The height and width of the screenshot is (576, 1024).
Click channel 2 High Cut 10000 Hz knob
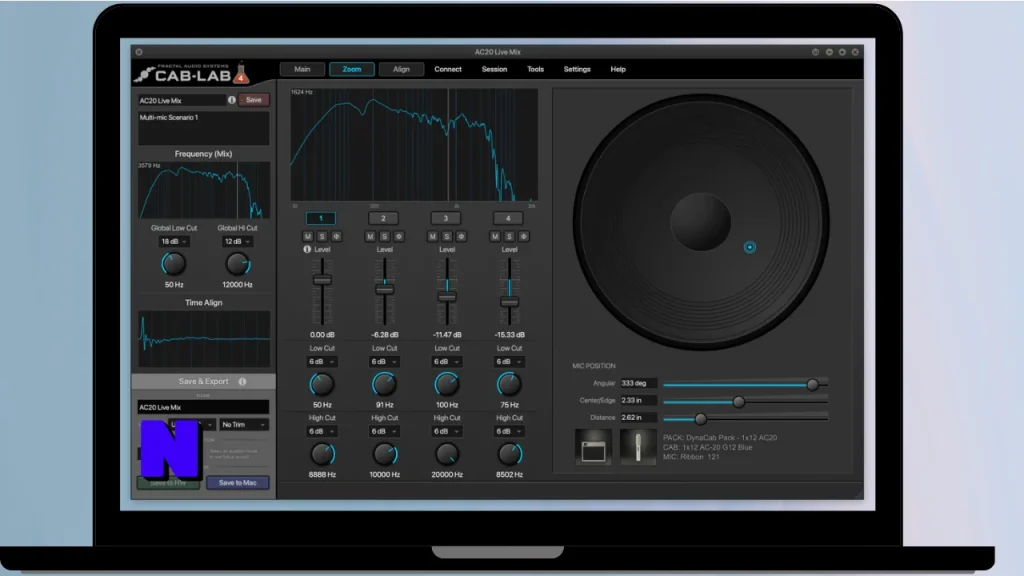(384, 454)
